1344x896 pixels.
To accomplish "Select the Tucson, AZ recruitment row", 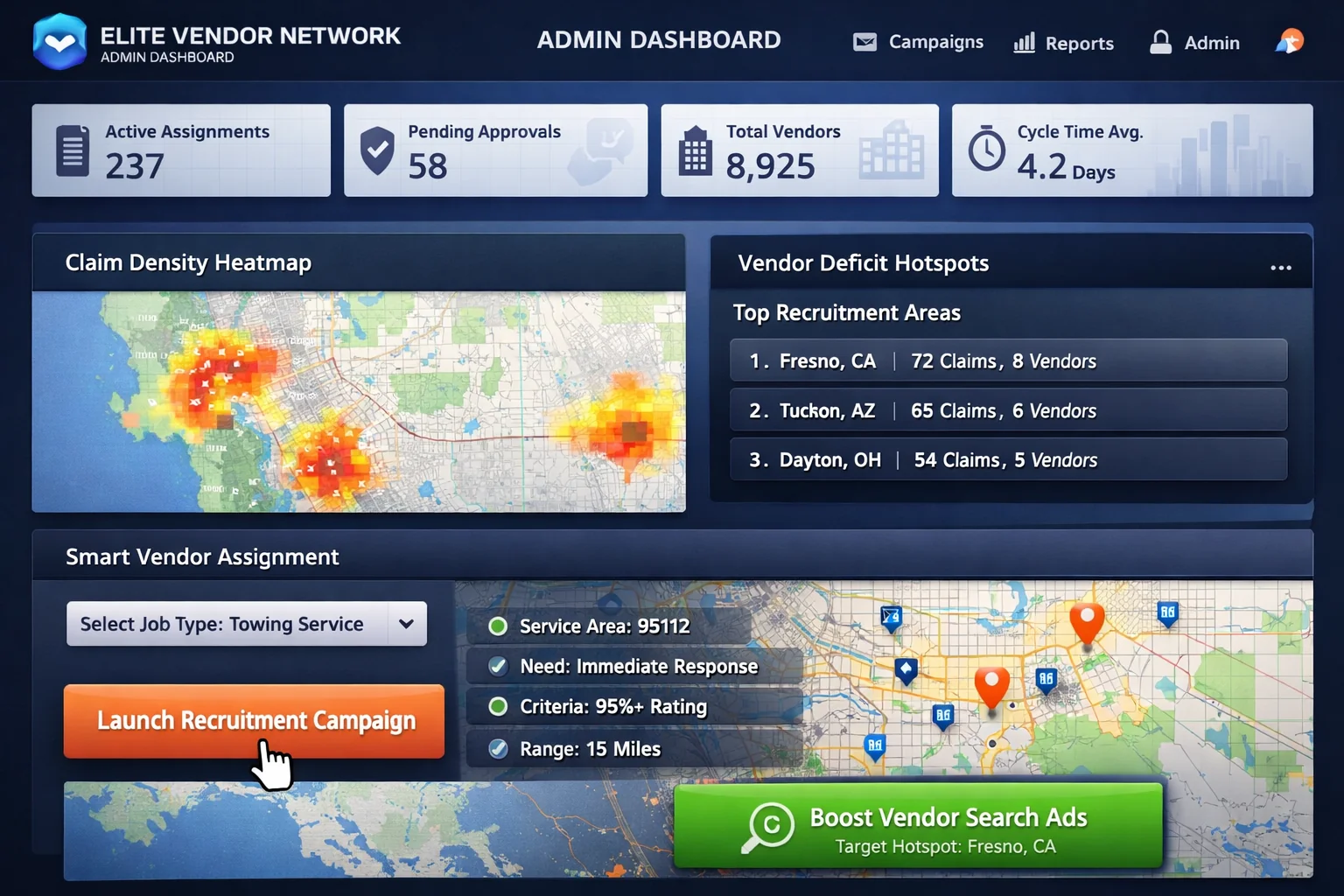I will (x=1008, y=410).
